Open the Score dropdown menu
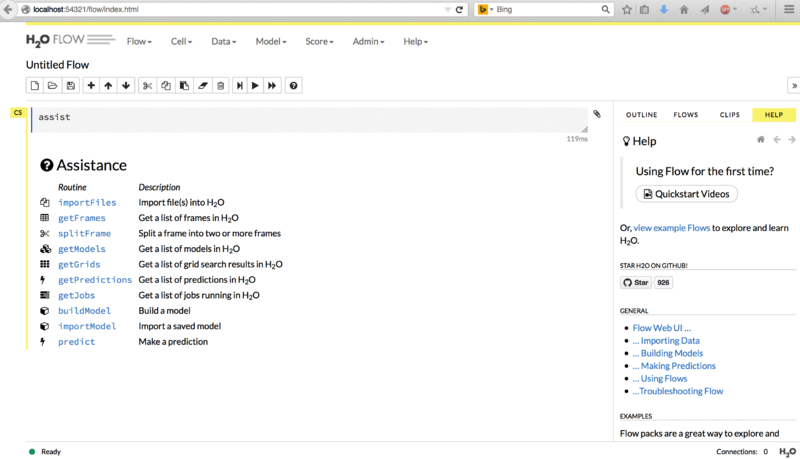Screen dimensions: 800x459 [x=319, y=41]
